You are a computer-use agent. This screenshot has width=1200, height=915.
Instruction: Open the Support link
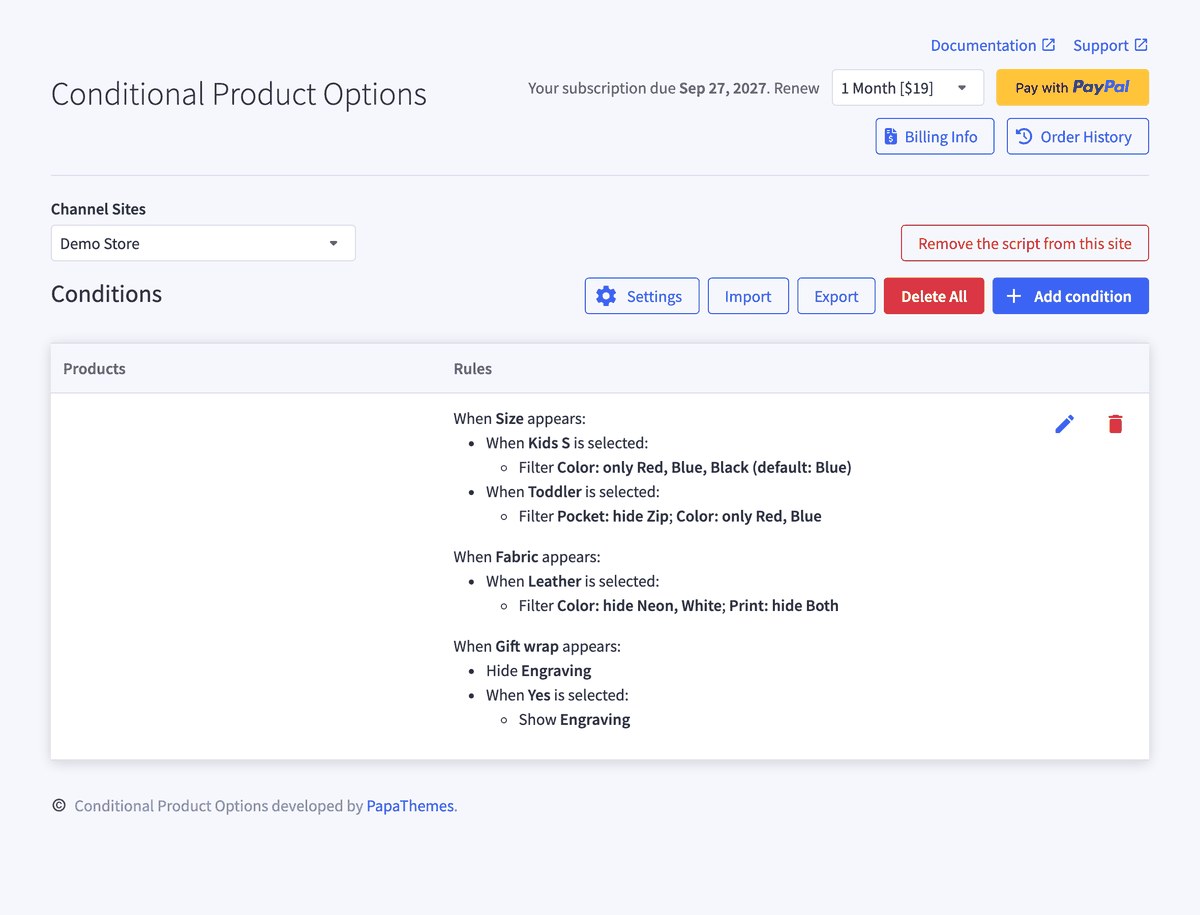tap(1110, 45)
